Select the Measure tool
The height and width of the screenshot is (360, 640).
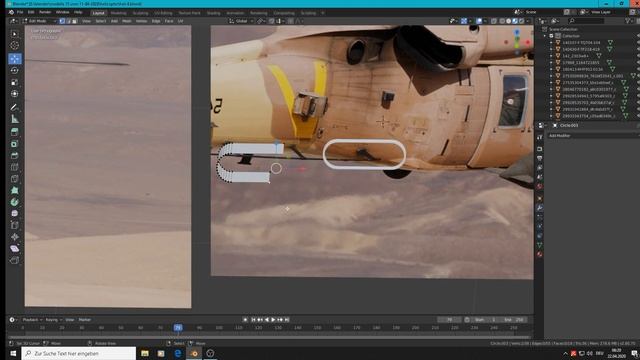(15, 119)
